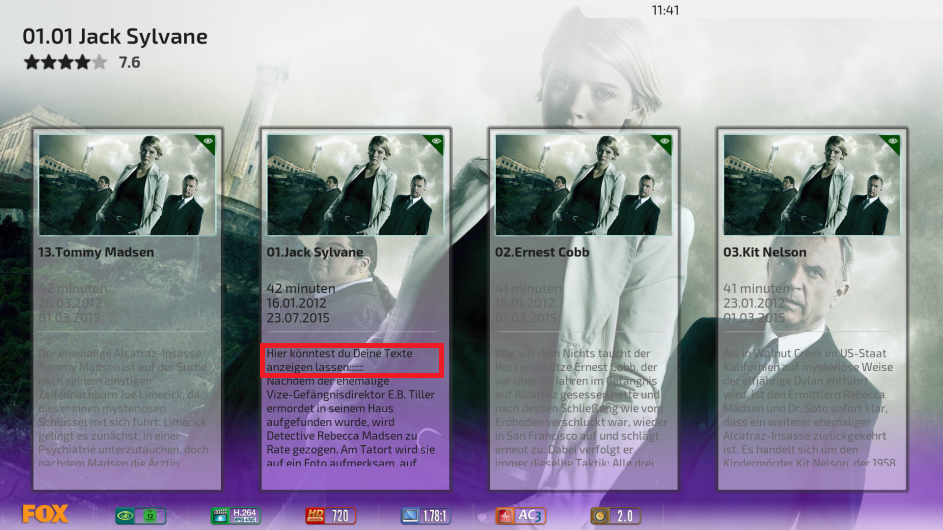Click the plot text 'Vize-Gefängnisdirektor E.B. Tiller'
The image size is (943, 530).
tap(351, 395)
